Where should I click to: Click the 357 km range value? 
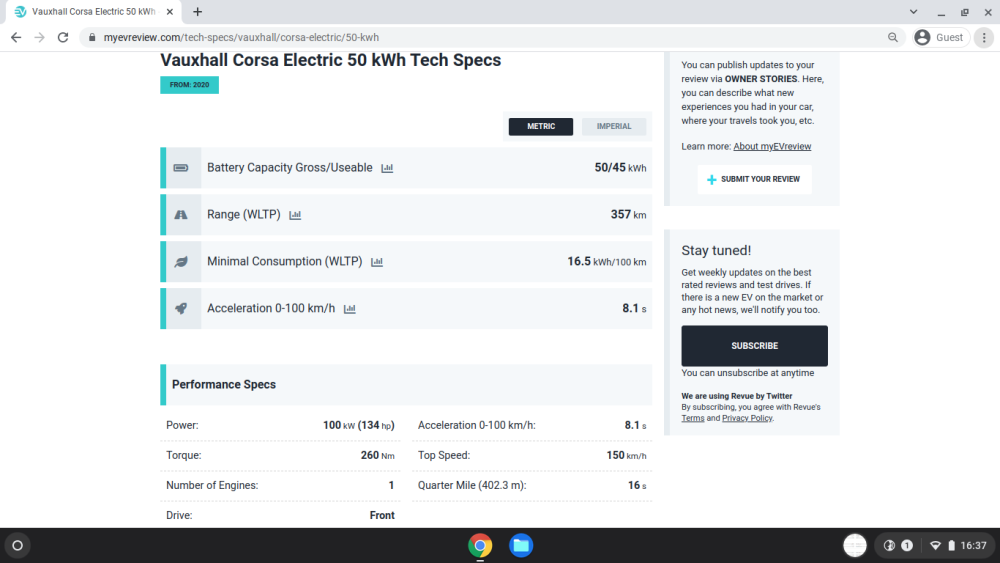(628, 215)
